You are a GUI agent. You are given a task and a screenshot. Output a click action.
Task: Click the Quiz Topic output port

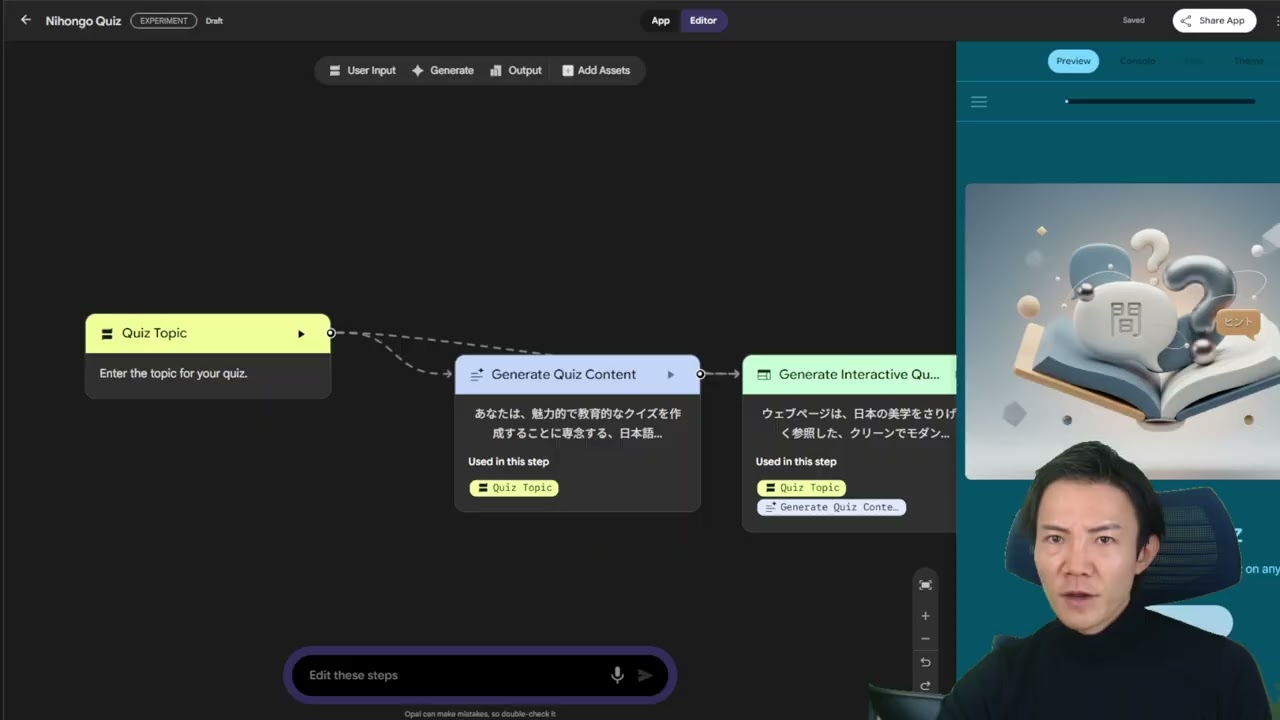[x=330, y=333]
